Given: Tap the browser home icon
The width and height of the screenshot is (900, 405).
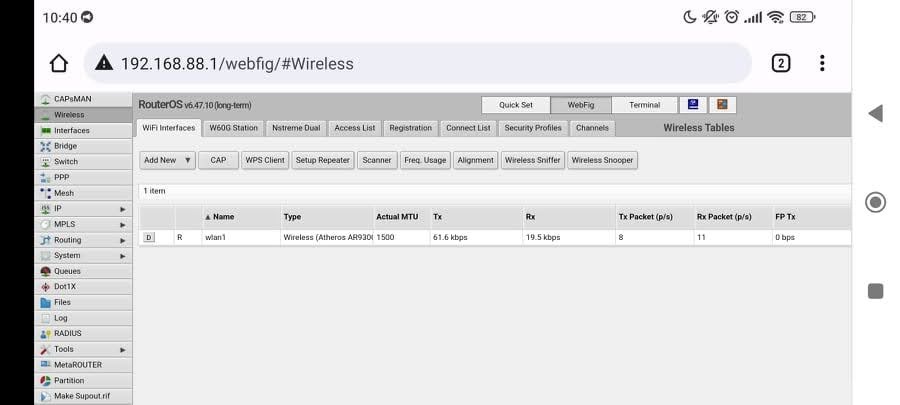Looking at the screenshot, I should point(59,63).
